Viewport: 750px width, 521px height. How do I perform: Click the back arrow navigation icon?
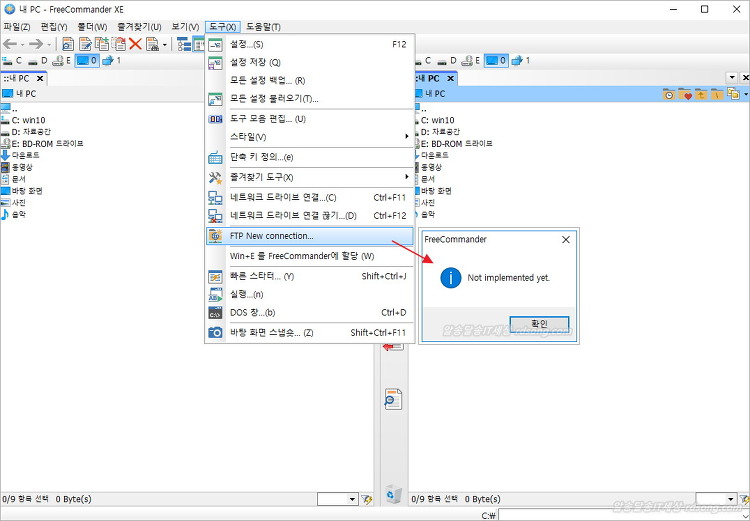10,44
